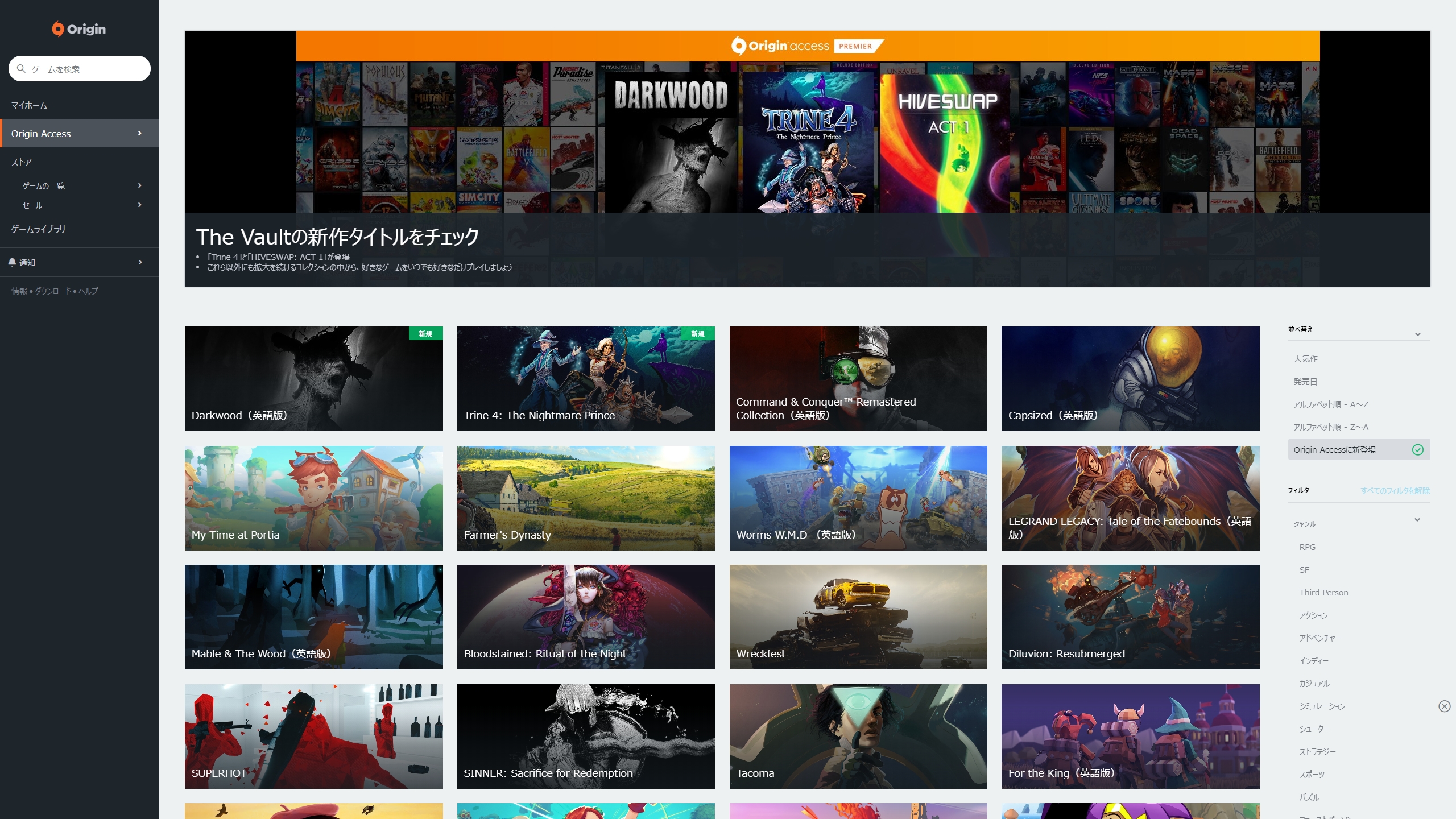1456x819 pixels.
Task: Expand the ゲームの一覧 submenu arrow
Action: pyautogui.click(x=139, y=185)
